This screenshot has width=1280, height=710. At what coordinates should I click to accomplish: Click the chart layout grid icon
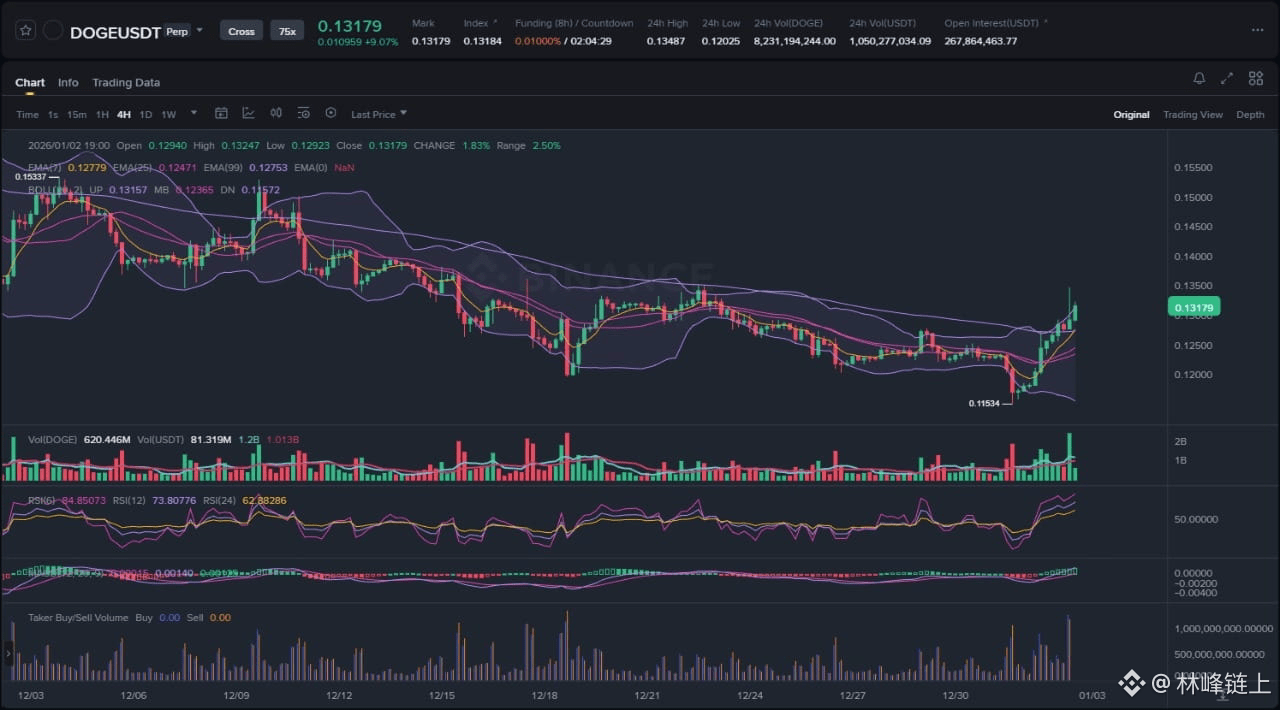pos(1254,78)
